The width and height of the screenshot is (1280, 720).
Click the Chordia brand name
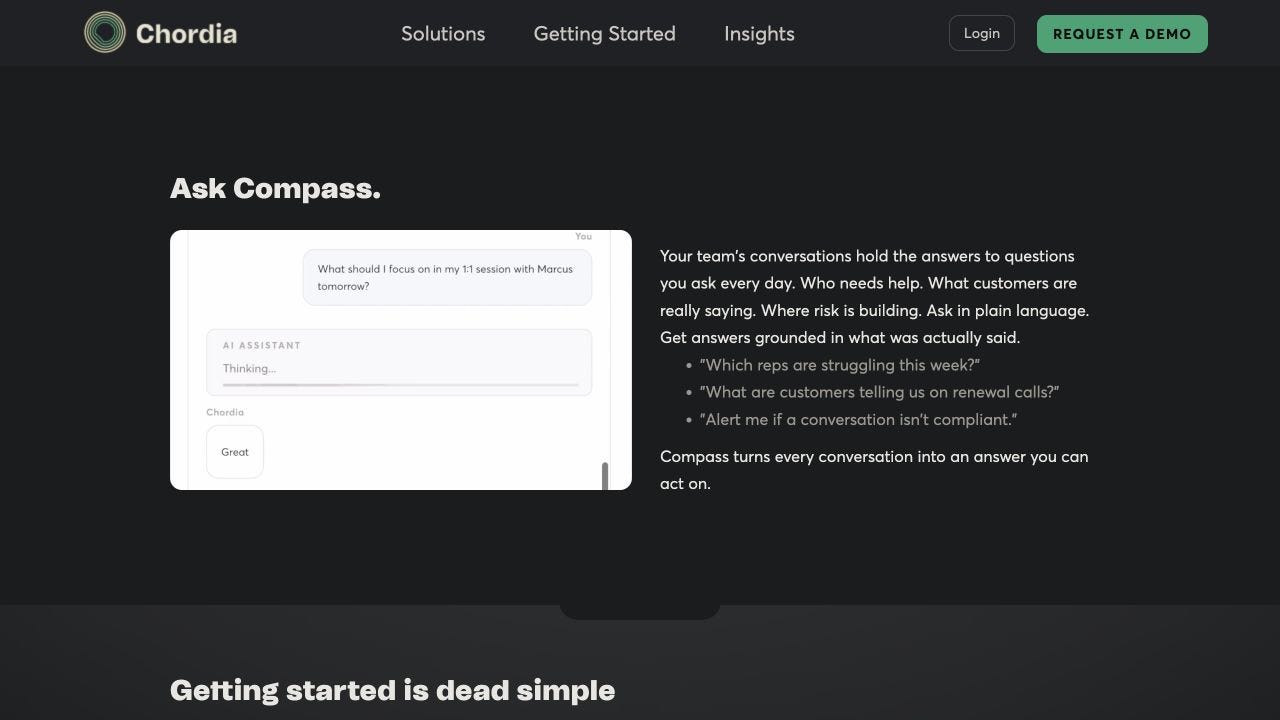pyautogui.click(x=186, y=34)
